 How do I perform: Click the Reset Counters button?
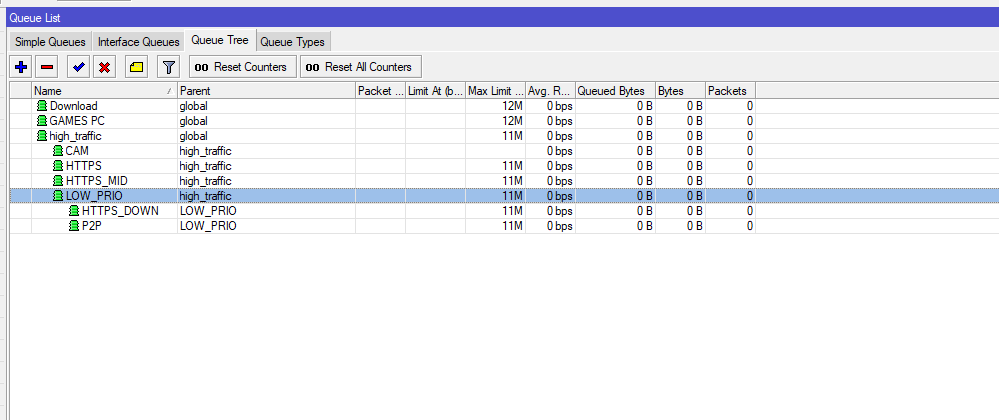(x=243, y=67)
